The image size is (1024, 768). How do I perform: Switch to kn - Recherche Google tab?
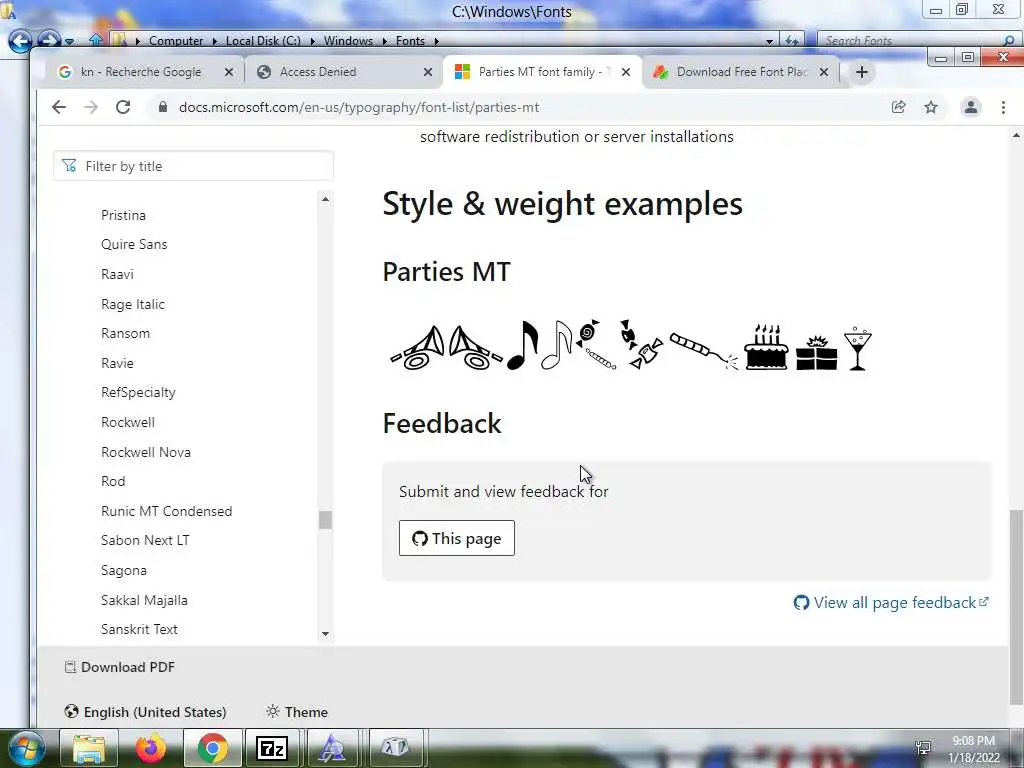[140, 72]
